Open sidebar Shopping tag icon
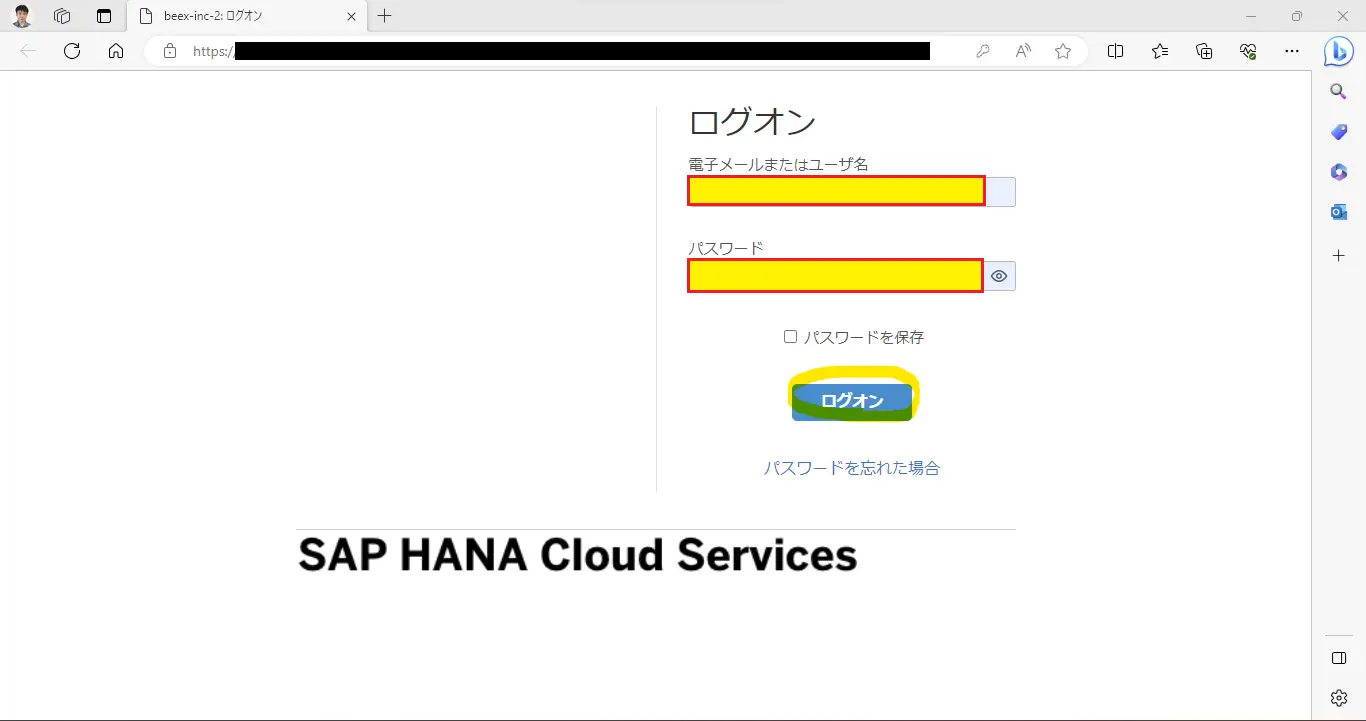This screenshot has width=1366, height=721. coord(1339,132)
